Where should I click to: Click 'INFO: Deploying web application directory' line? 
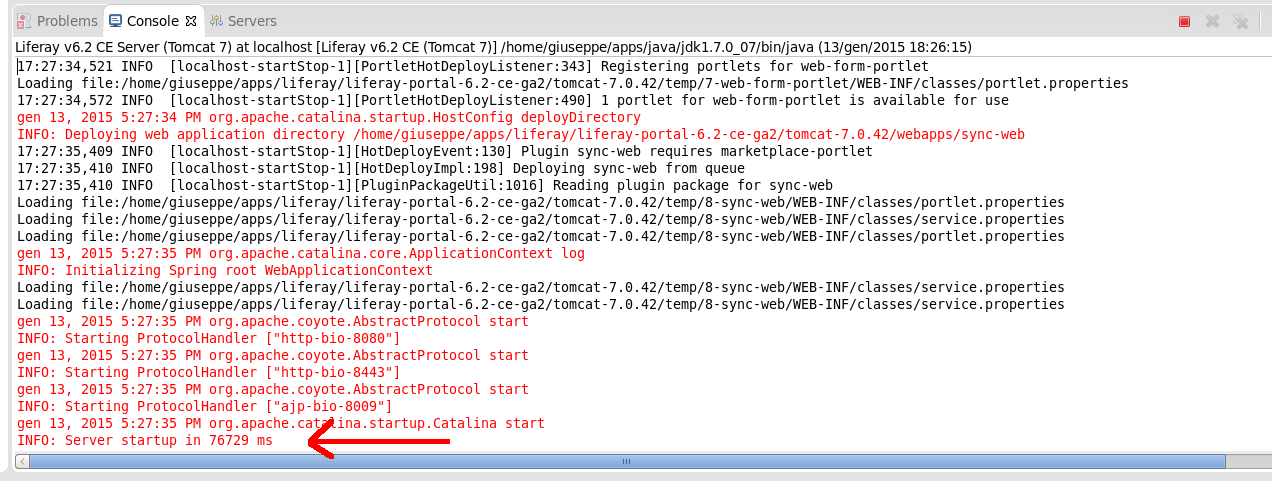pos(521,134)
